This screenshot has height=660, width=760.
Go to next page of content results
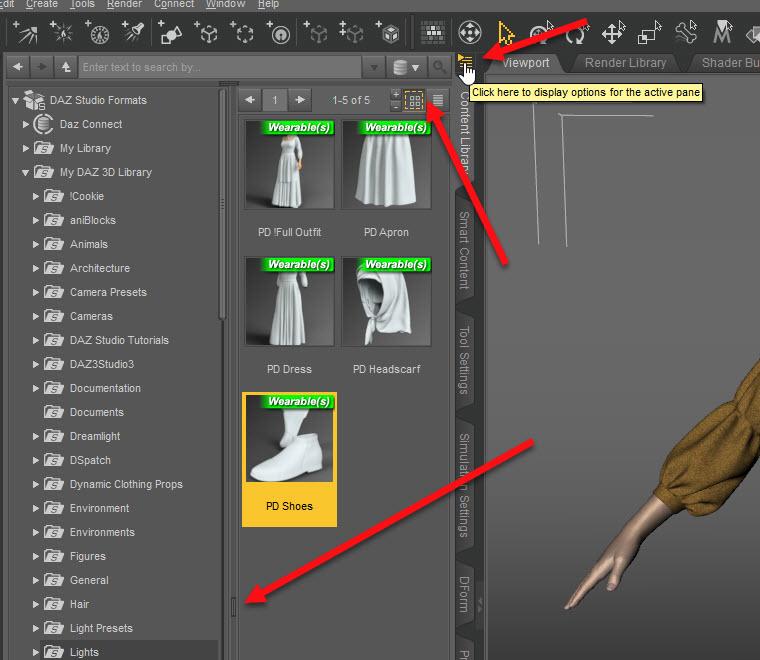pos(300,100)
